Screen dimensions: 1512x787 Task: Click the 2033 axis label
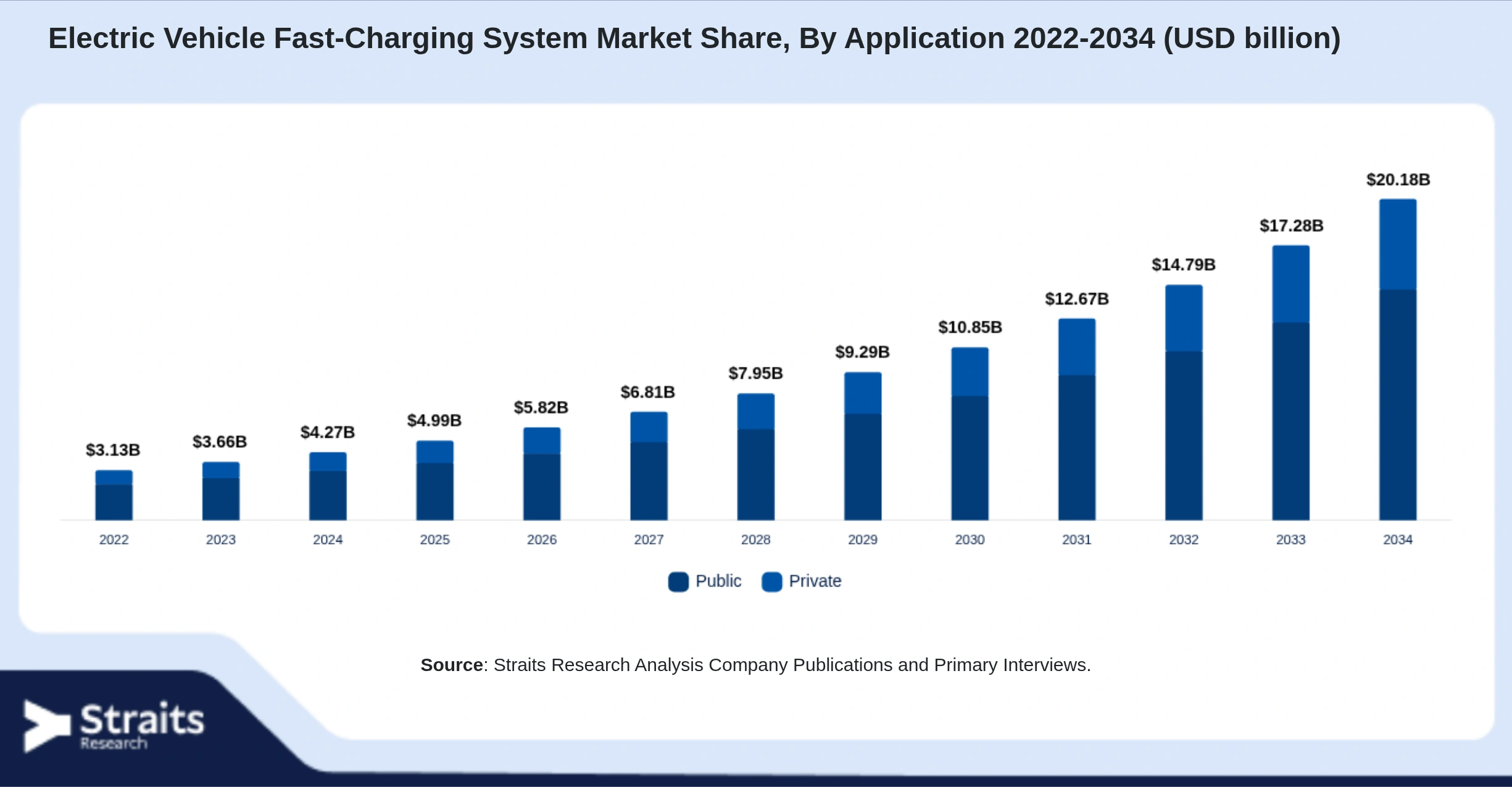[x=1291, y=540]
